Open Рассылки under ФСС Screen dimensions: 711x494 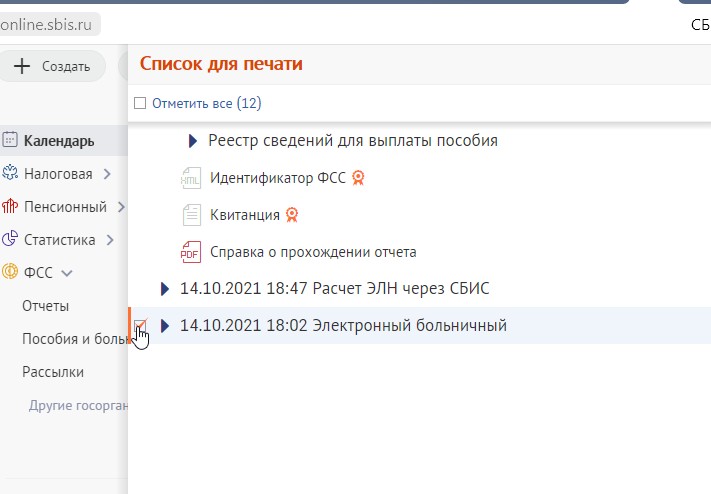(53, 372)
